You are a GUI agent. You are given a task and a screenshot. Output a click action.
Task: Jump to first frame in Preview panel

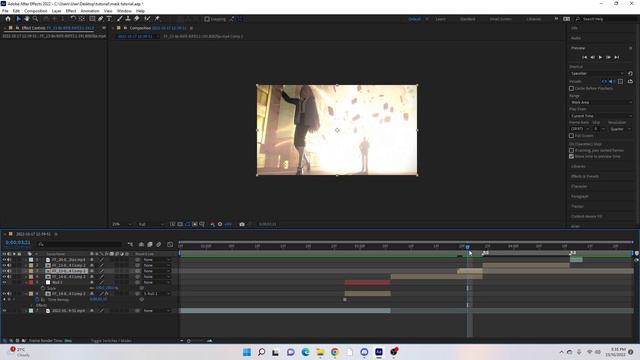coord(584,57)
